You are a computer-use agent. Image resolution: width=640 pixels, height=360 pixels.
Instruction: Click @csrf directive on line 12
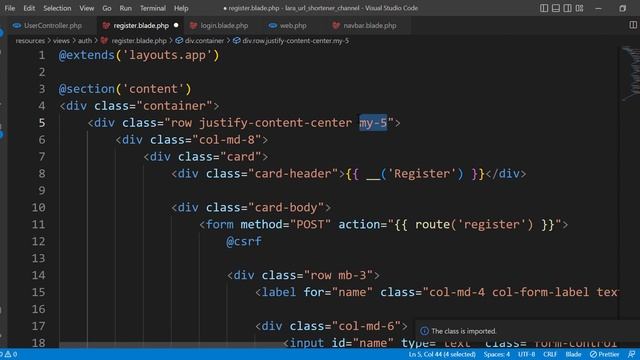tap(244, 242)
